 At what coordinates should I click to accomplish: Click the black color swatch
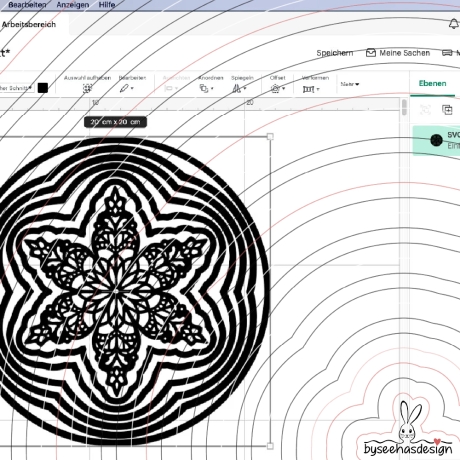[43, 88]
